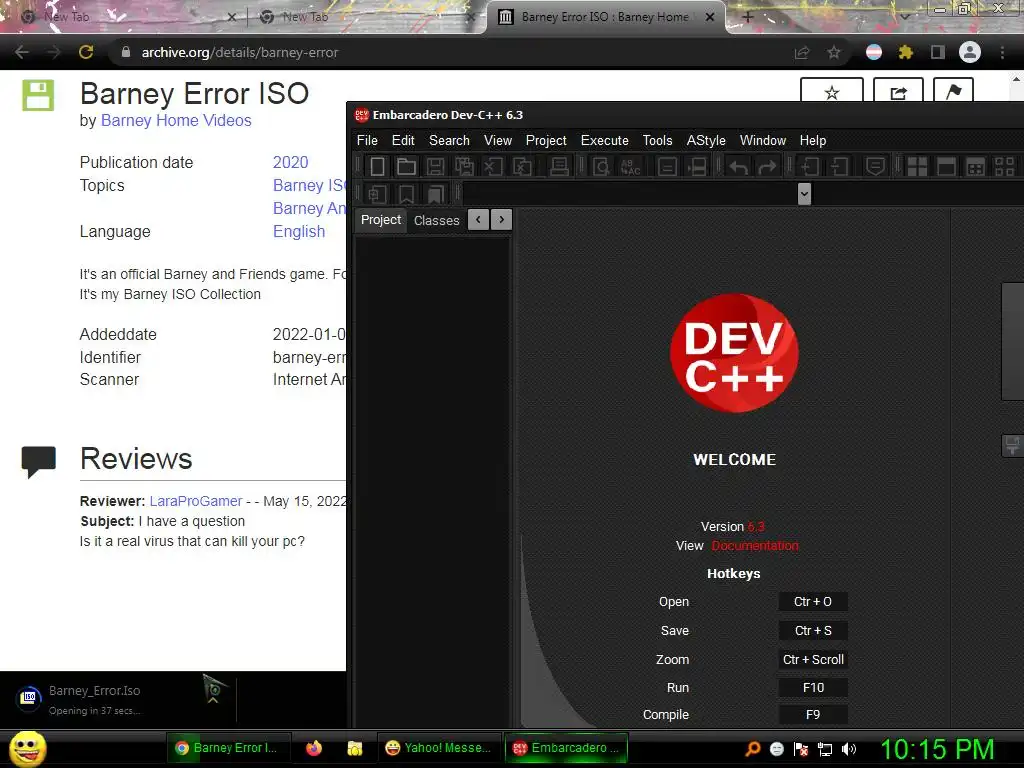
Task: Open Chrome profile avatar menu
Action: pos(970,52)
